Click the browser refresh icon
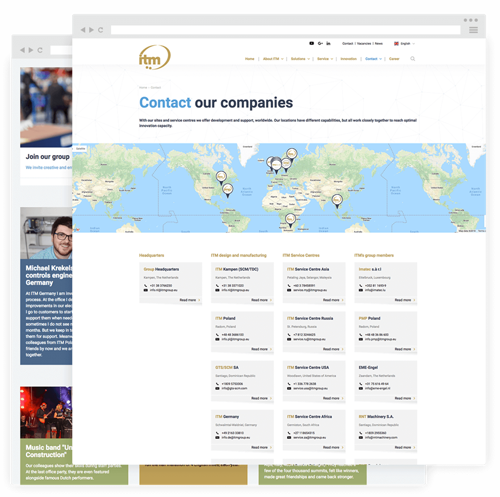 [100, 30]
